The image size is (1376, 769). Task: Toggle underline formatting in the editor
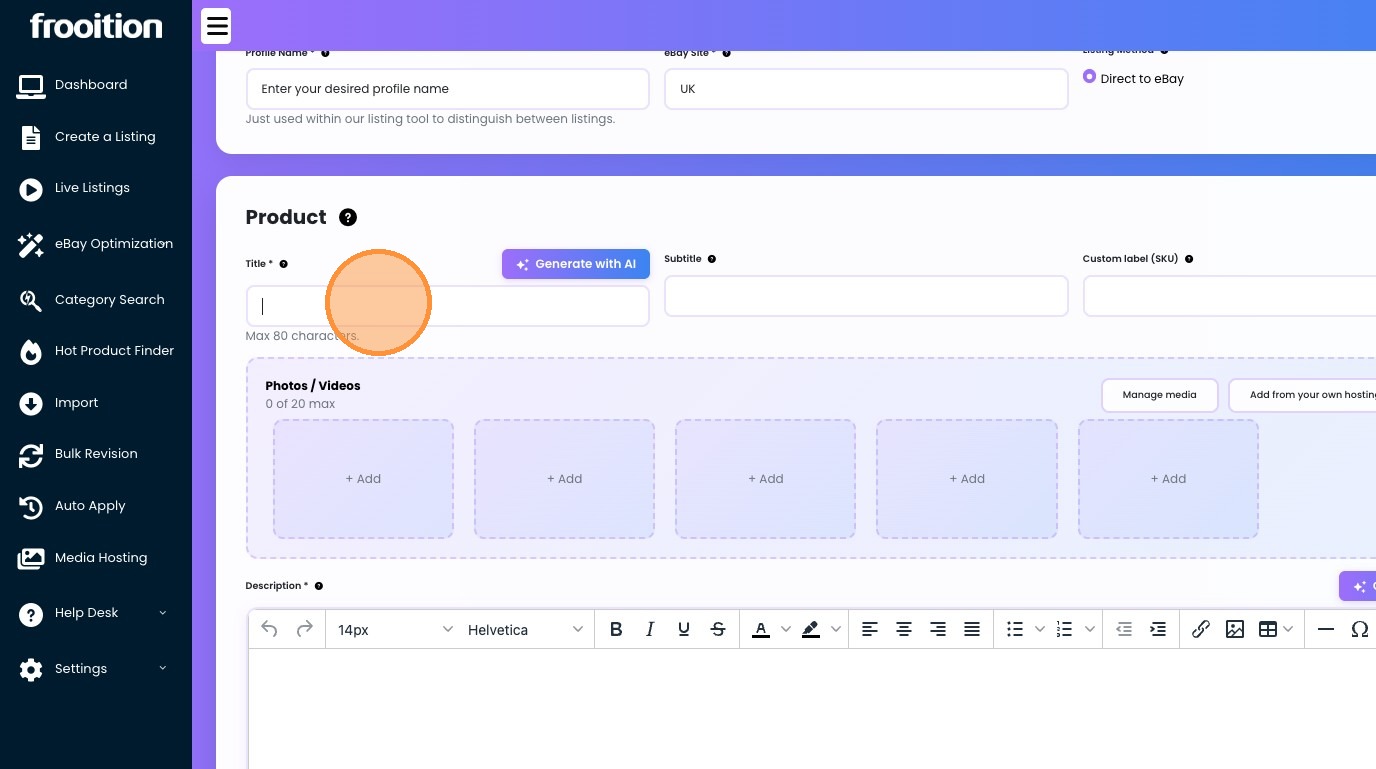pos(684,629)
